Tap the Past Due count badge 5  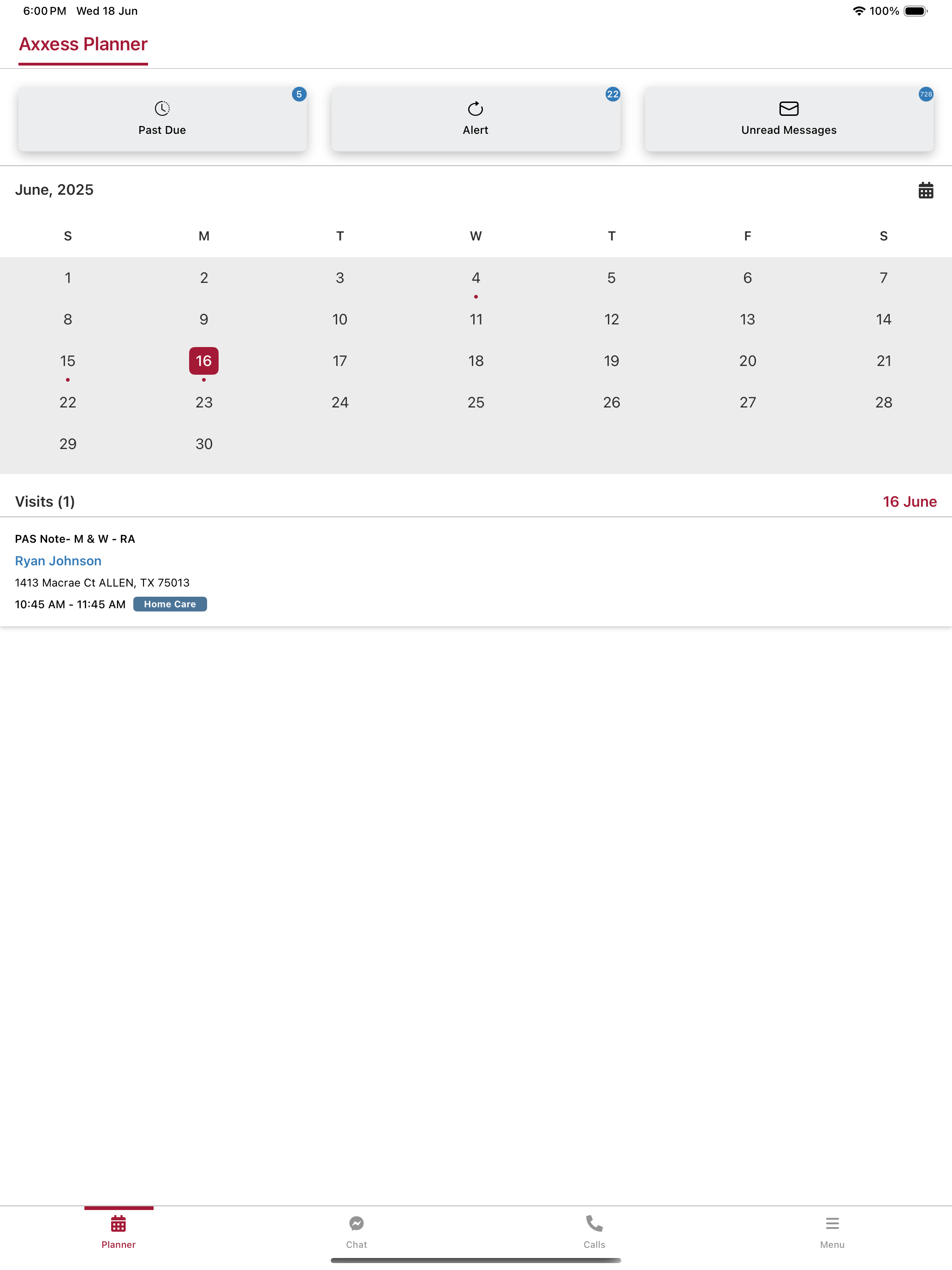click(x=299, y=94)
